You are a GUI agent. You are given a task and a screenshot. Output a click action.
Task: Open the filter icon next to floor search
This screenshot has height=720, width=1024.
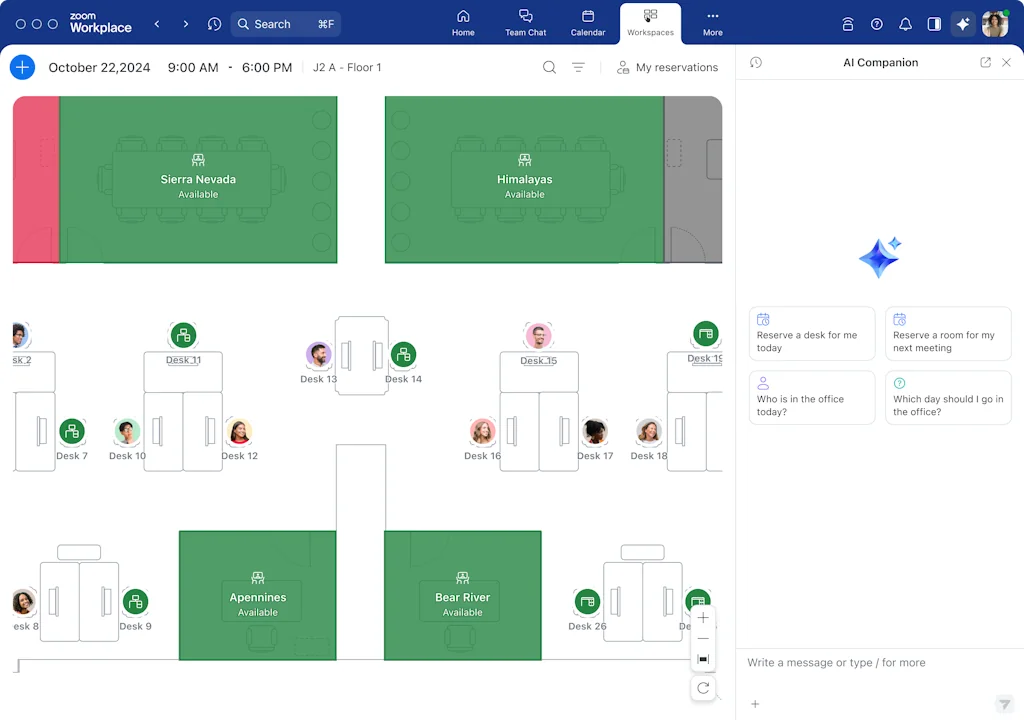579,67
